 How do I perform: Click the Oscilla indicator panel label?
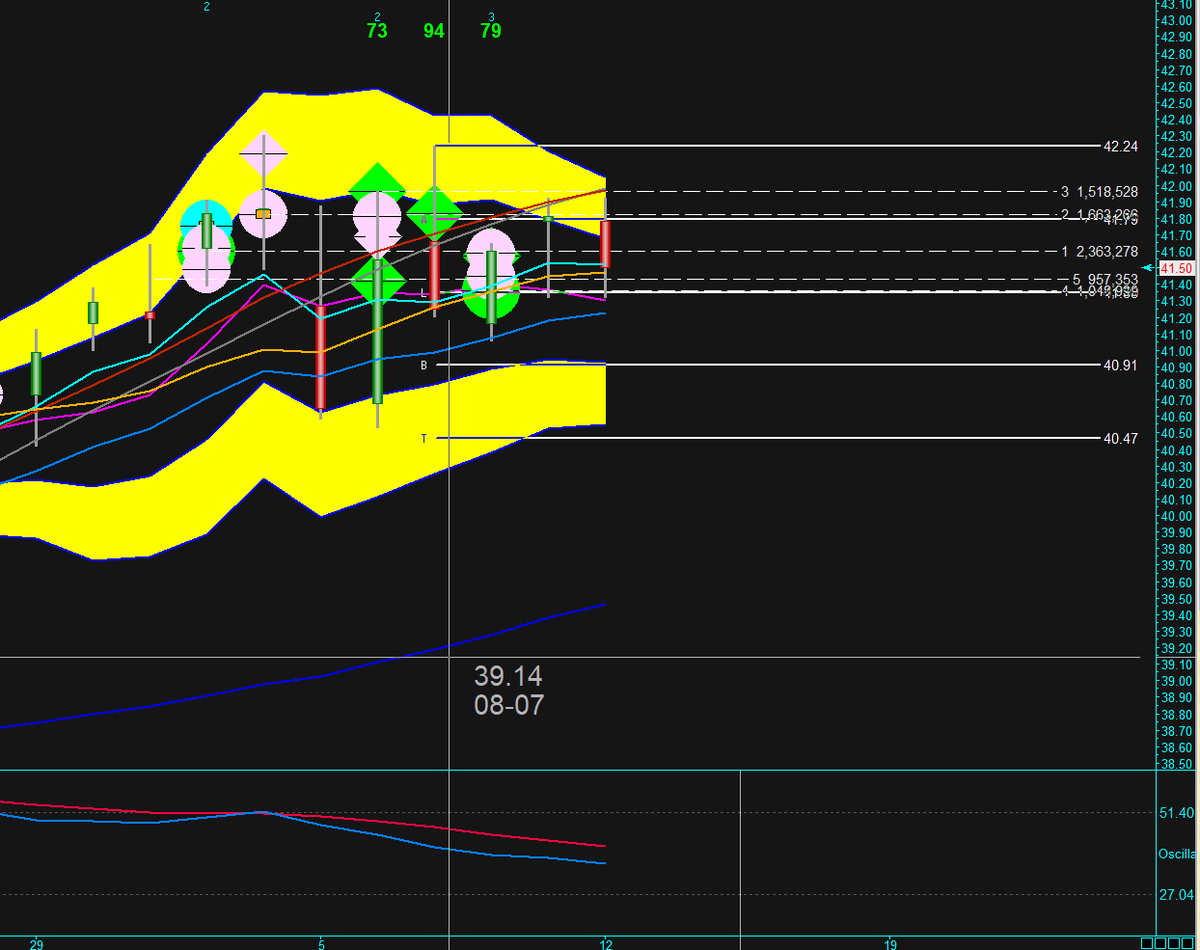pyautogui.click(x=1178, y=854)
